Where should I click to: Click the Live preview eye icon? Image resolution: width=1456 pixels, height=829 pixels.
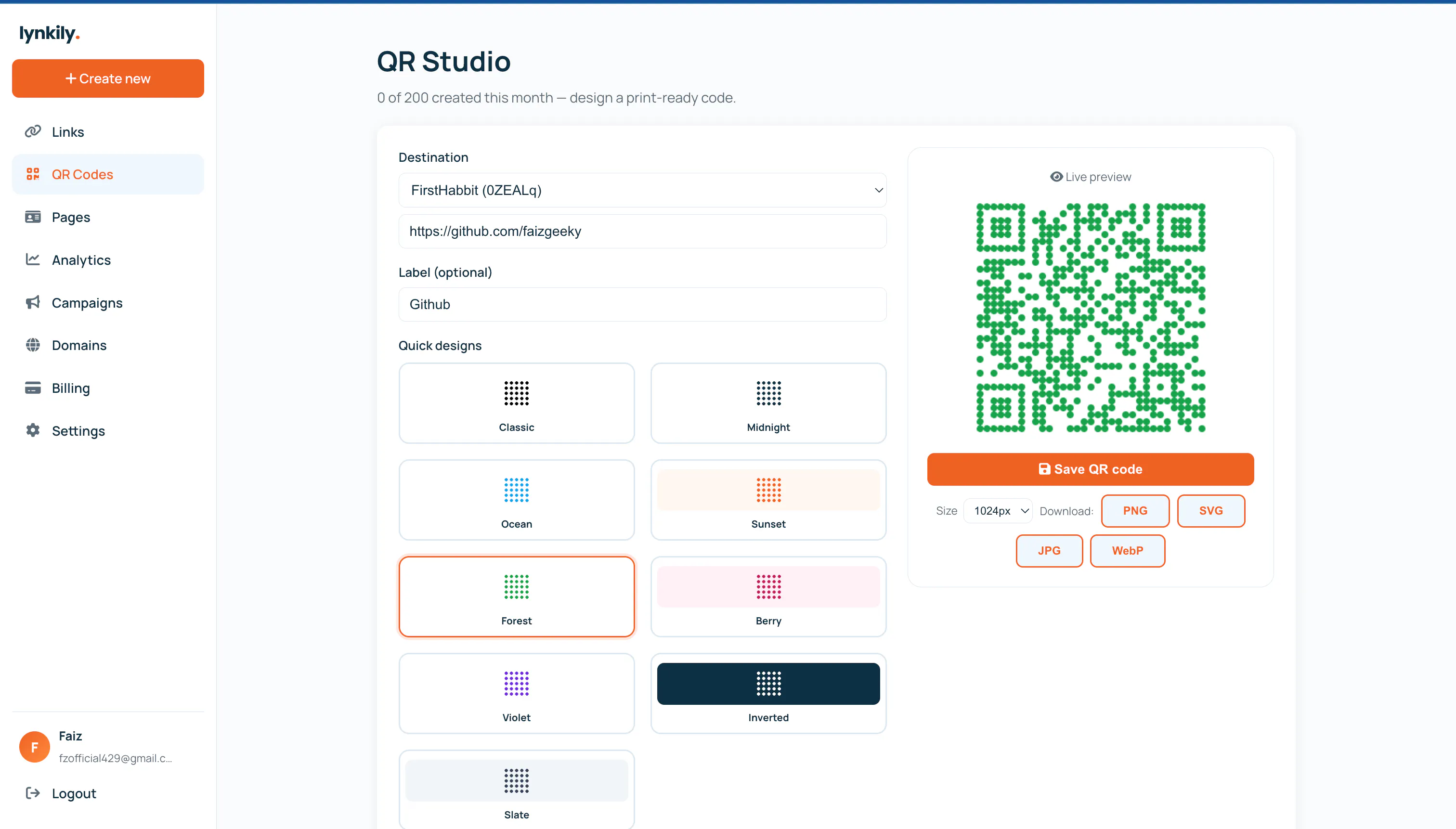[1056, 177]
